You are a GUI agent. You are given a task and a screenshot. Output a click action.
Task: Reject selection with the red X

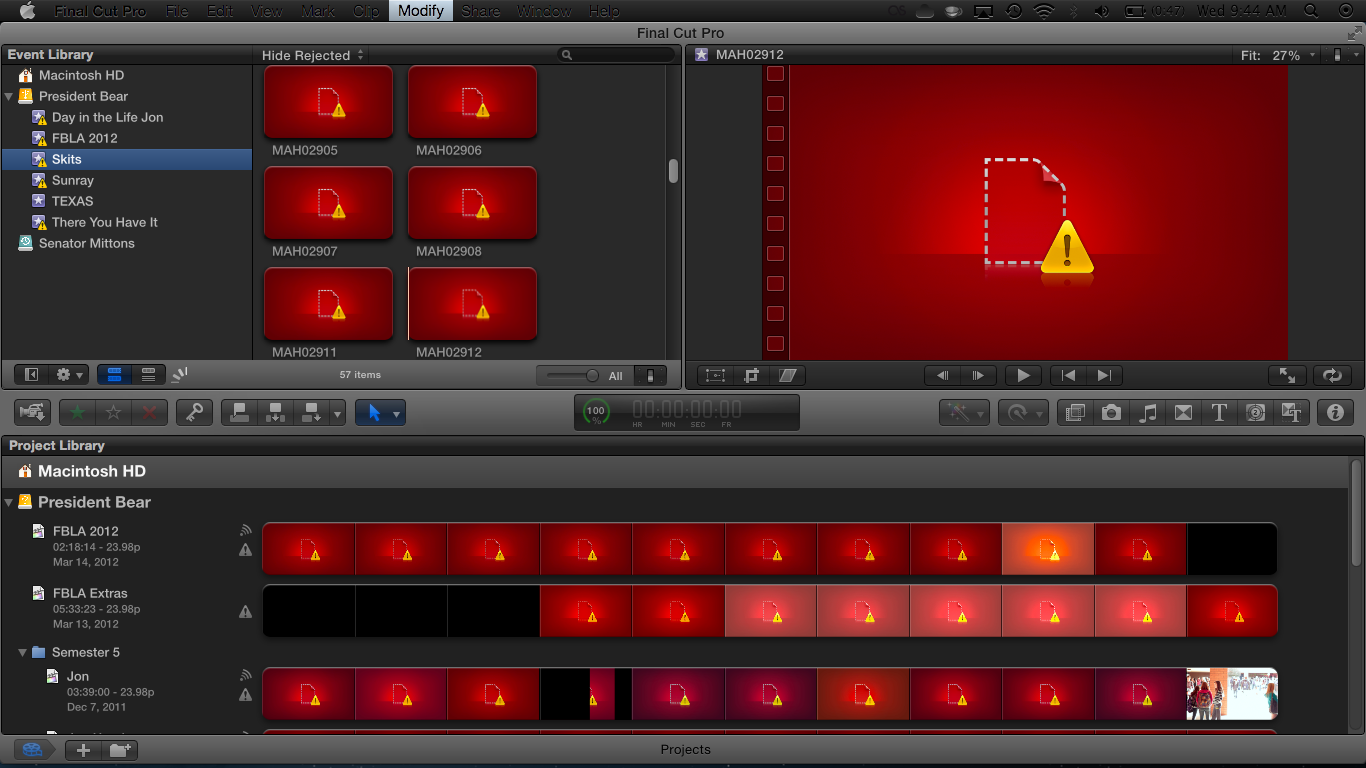pos(149,412)
